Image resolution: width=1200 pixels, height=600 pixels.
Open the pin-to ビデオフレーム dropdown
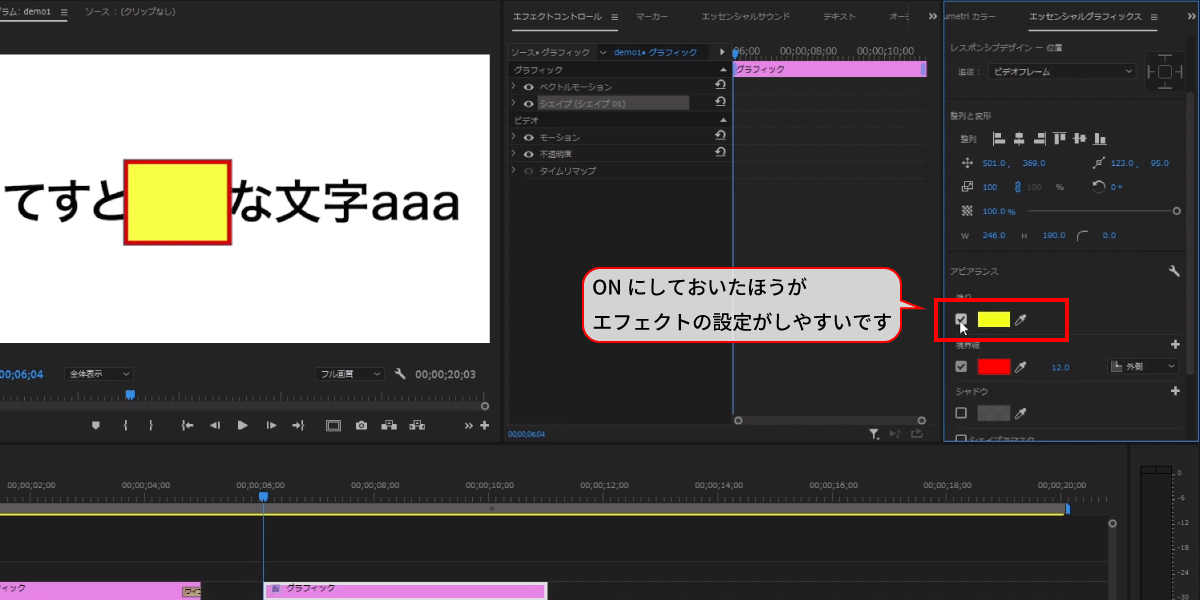pos(1062,71)
